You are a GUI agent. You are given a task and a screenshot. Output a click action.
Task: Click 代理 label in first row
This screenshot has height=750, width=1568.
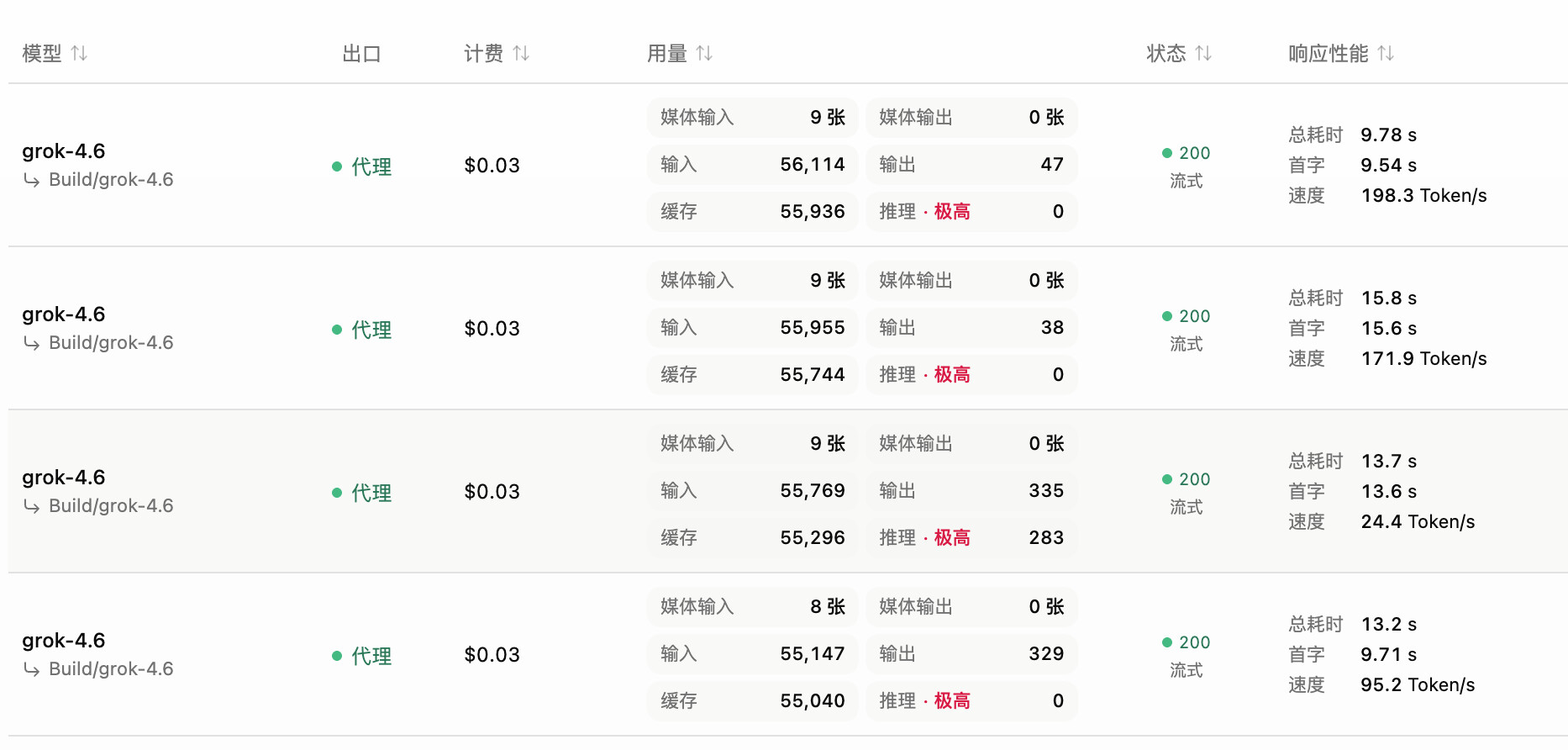tap(371, 166)
